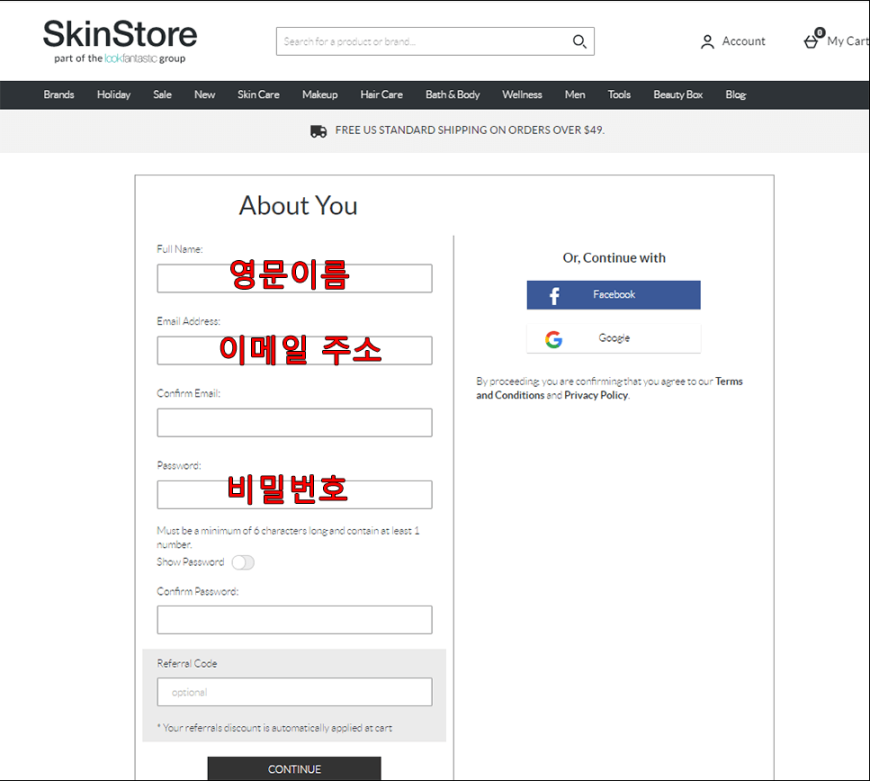Open the Tools menu
870x781 pixels.
coord(619,95)
